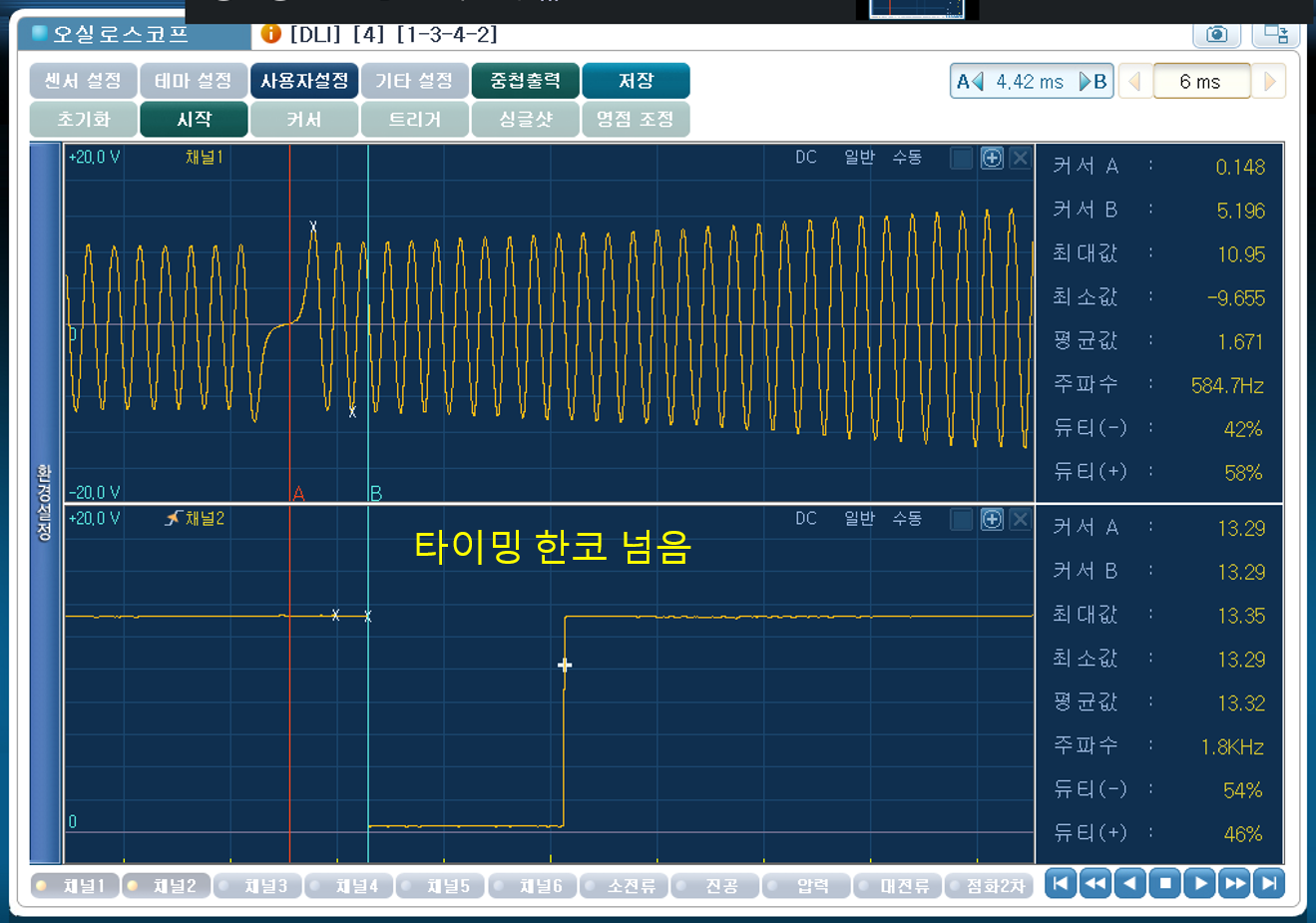Click the 6 ms time base field
Image resolution: width=1316 pixels, height=923 pixels.
tap(1200, 82)
